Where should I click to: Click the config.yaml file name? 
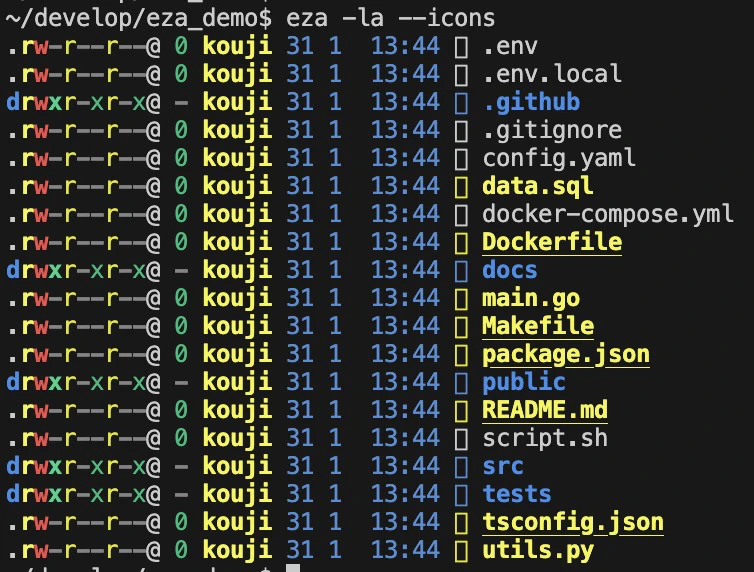559,159
